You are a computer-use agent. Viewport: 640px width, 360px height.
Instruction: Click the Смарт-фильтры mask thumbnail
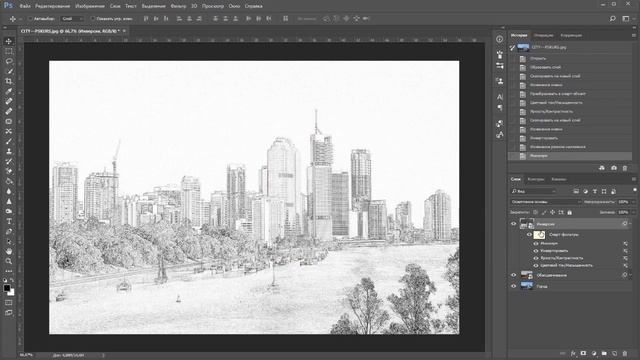[540, 235]
